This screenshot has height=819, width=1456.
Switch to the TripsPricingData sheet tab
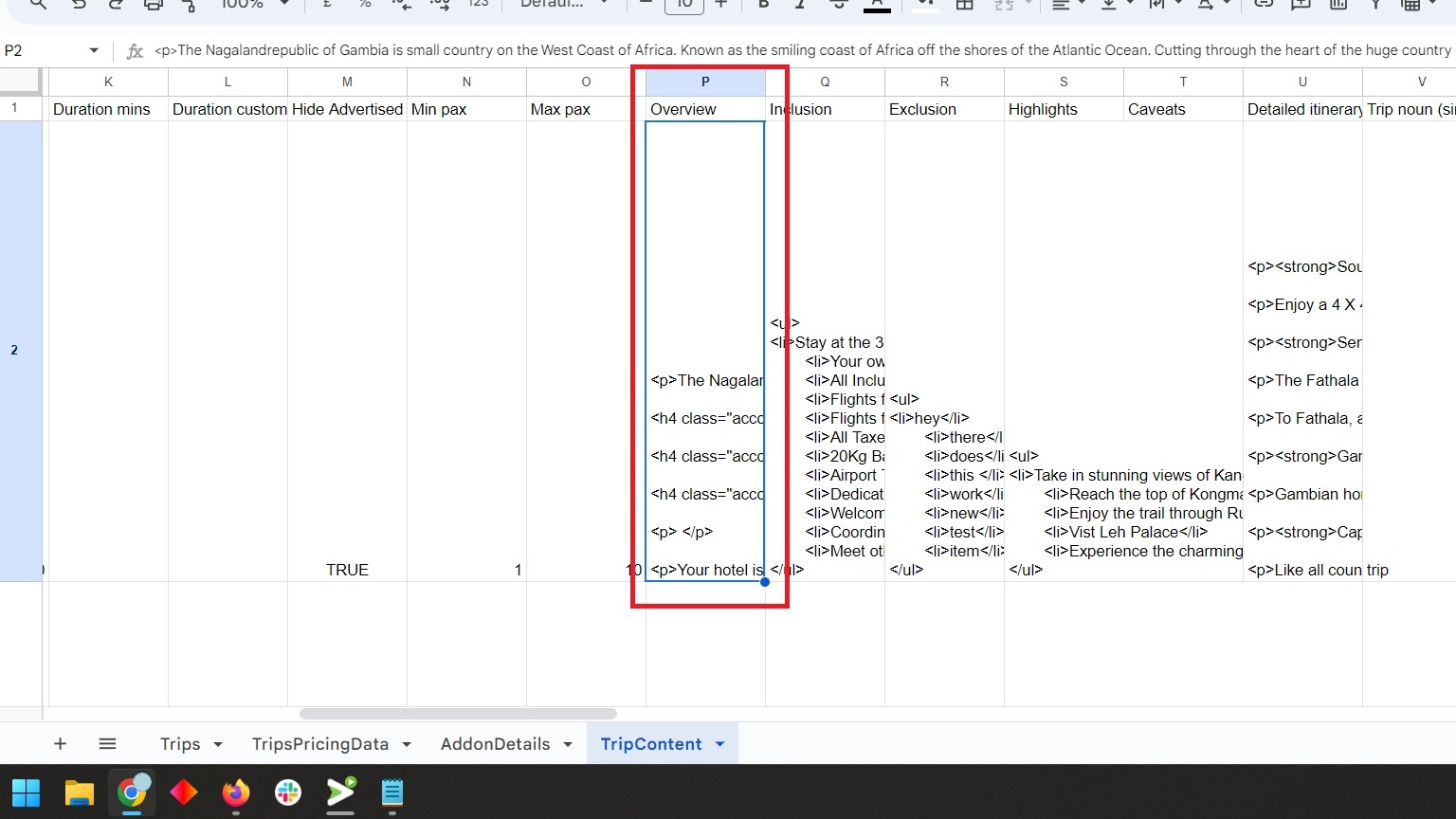(319, 744)
